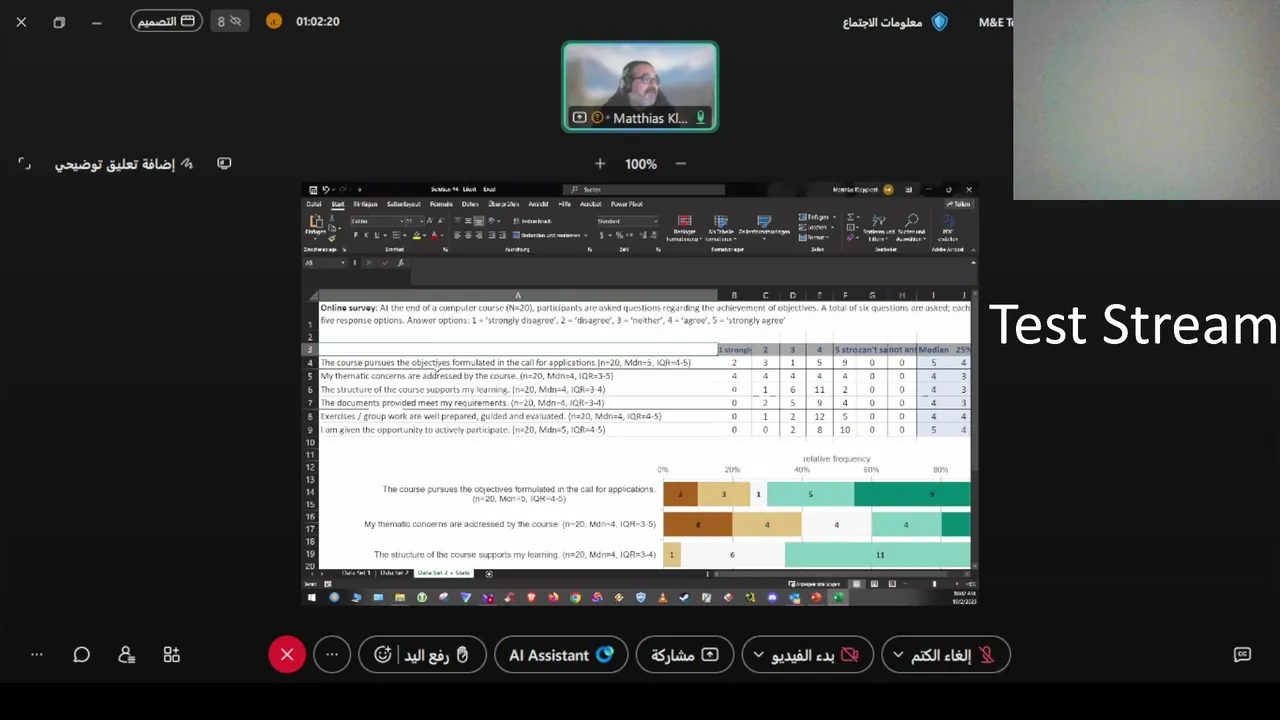Switch to page layout view in status bar
Screen dimensions: 1280x720
coord(874,584)
